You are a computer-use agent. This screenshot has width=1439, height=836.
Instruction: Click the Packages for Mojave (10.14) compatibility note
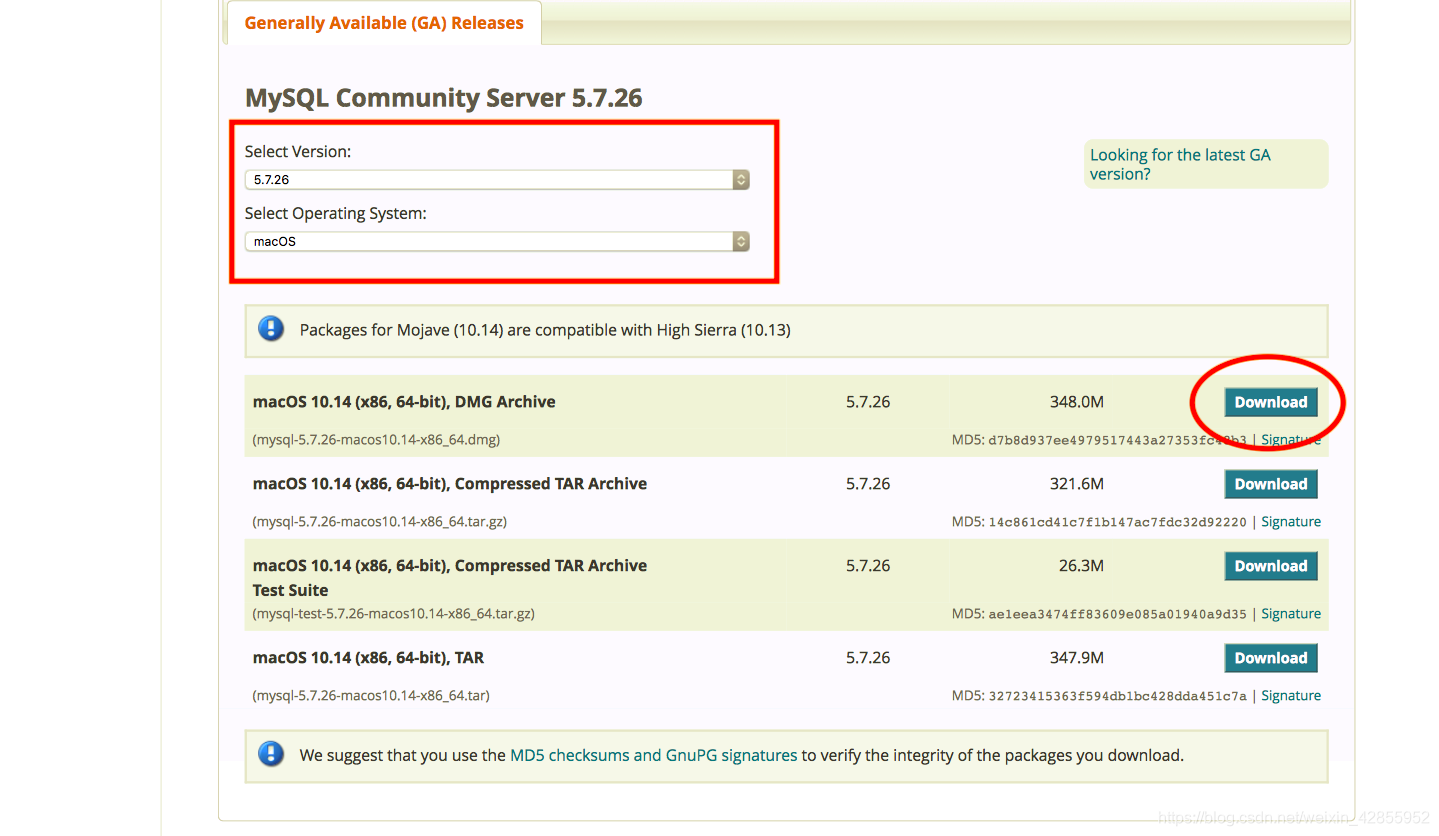tap(545, 330)
